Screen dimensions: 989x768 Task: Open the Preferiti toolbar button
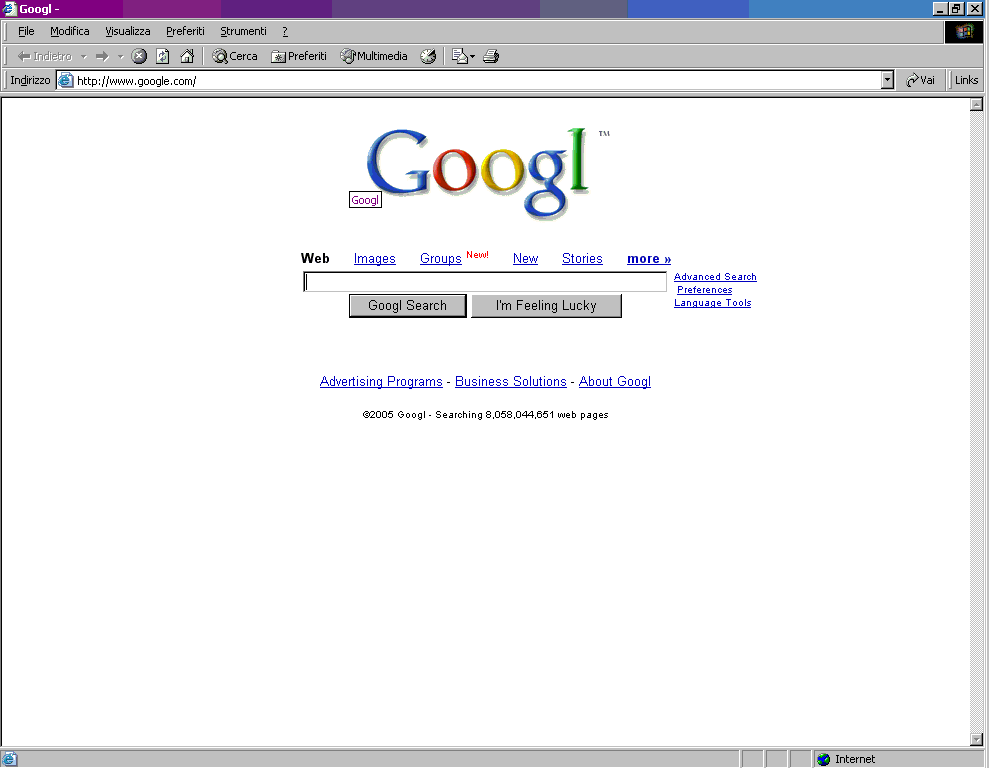(x=299, y=56)
